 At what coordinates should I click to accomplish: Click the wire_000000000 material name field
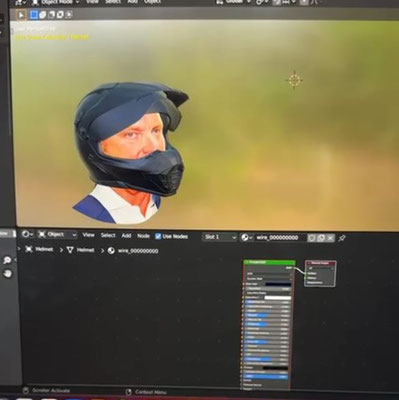click(x=281, y=238)
